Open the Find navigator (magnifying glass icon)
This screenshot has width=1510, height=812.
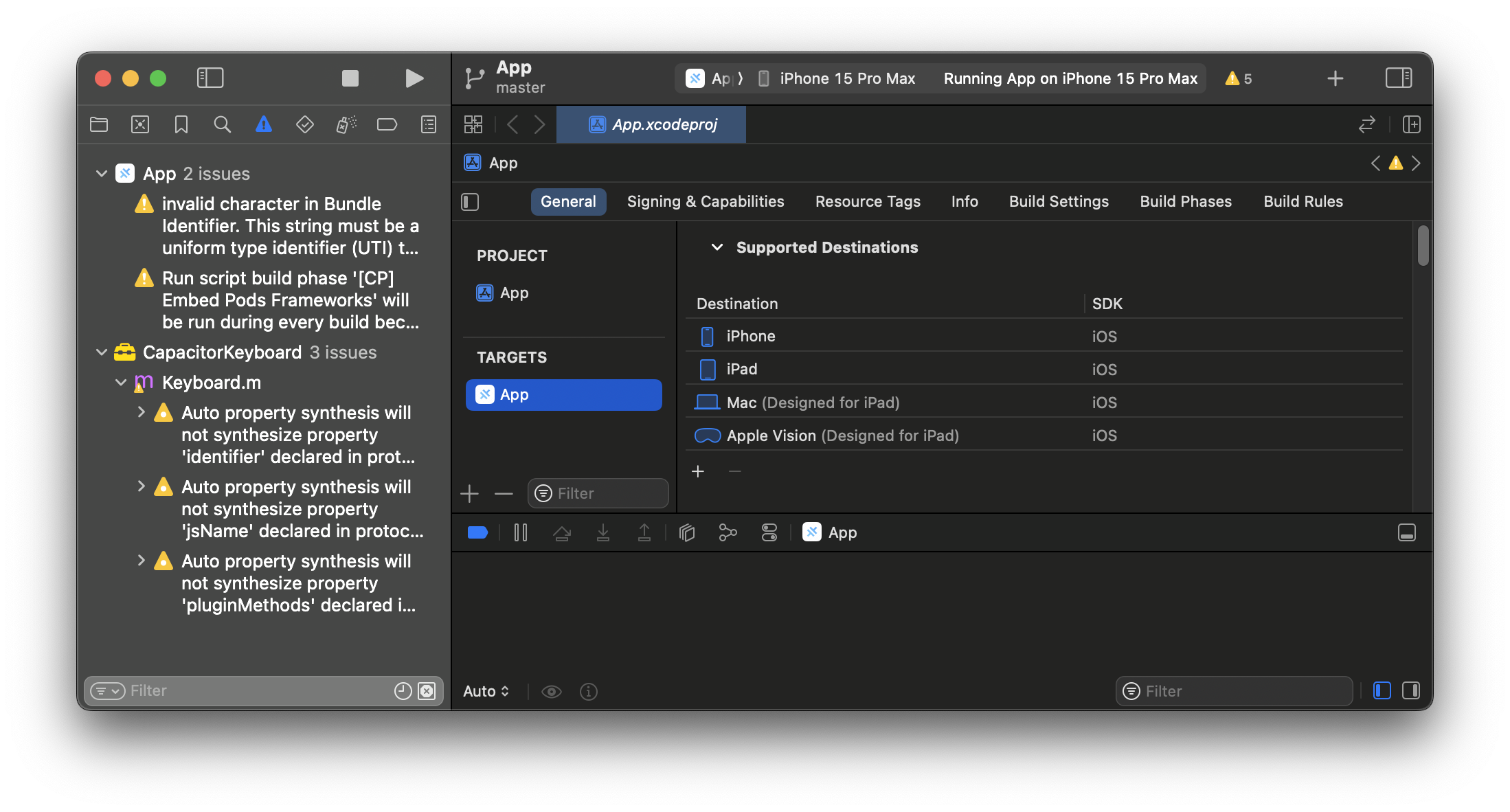(x=222, y=124)
